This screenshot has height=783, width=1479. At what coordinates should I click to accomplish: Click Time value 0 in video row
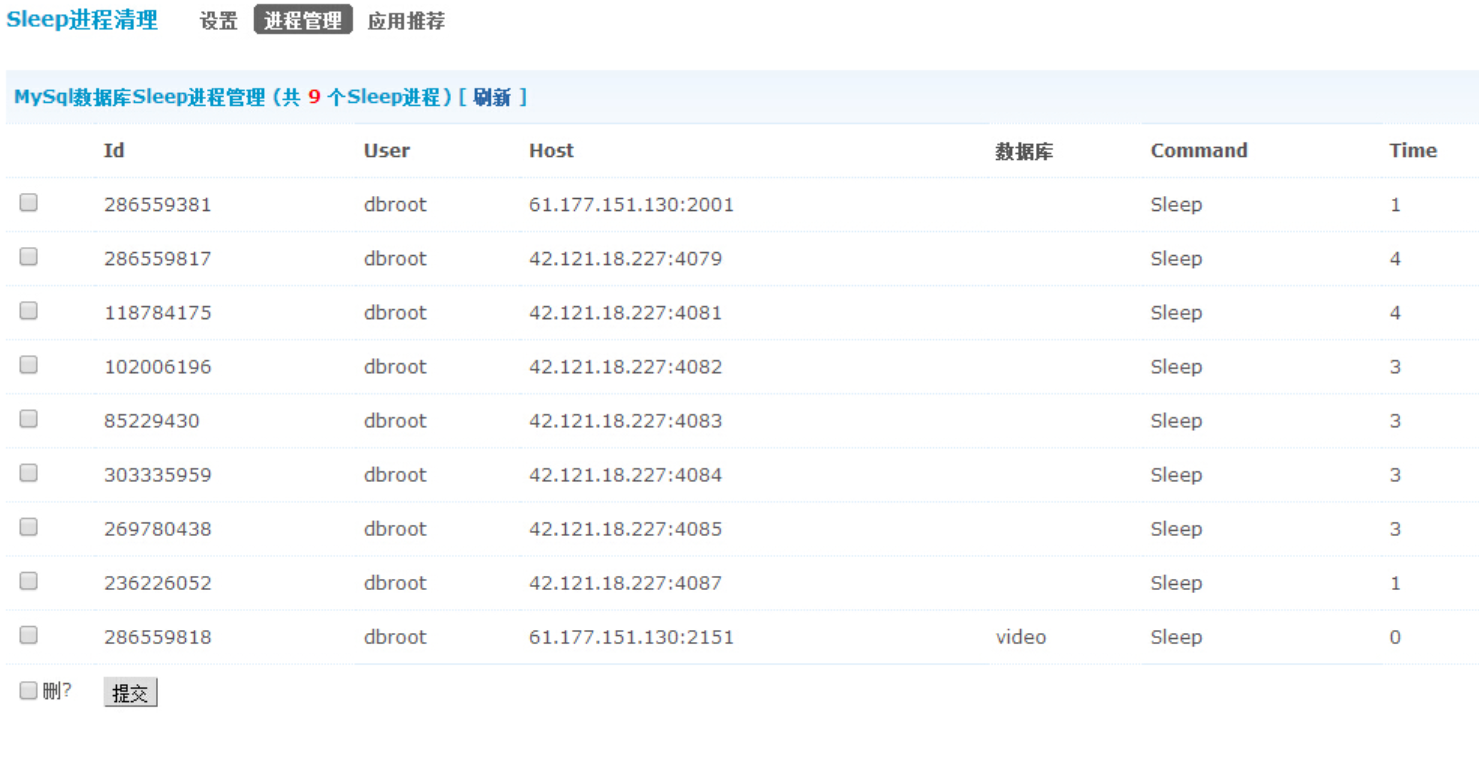coord(1395,637)
